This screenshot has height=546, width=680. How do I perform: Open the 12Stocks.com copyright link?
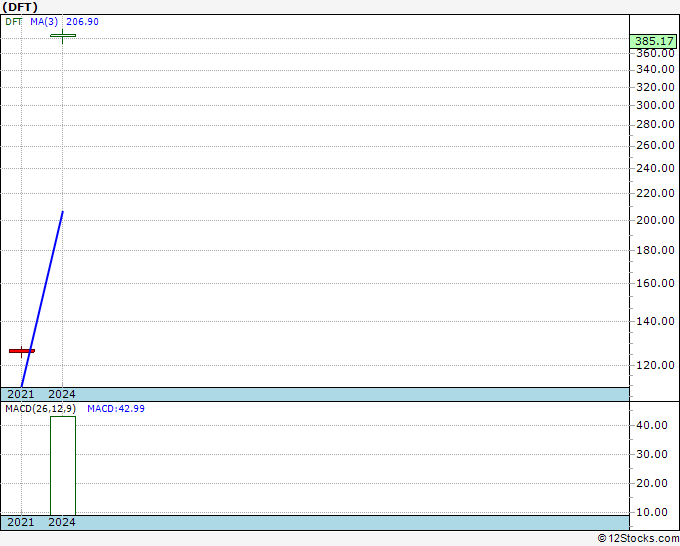(x=638, y=538)
